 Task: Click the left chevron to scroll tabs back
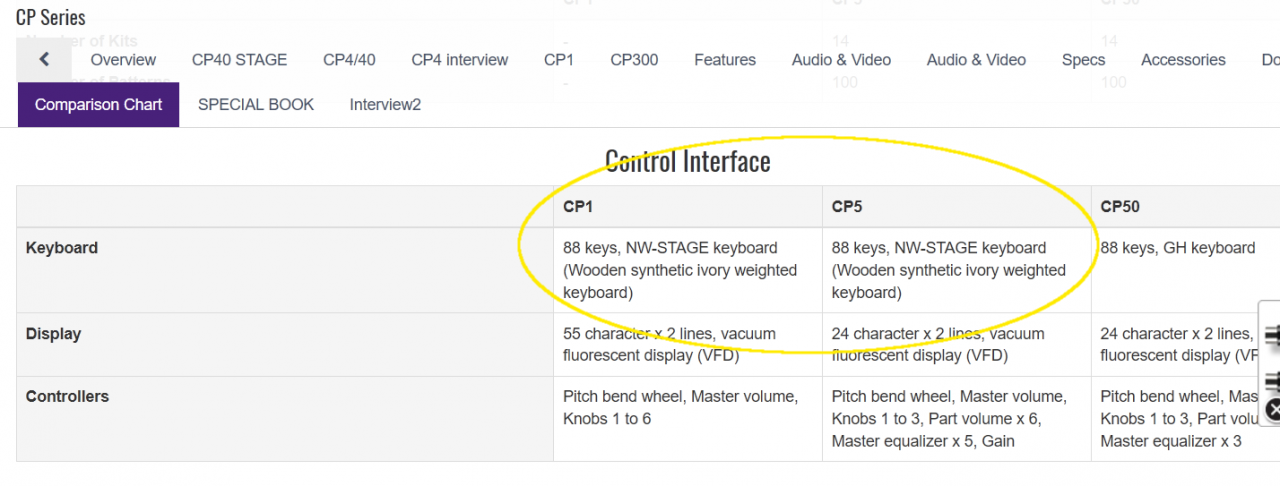(44, 60)
